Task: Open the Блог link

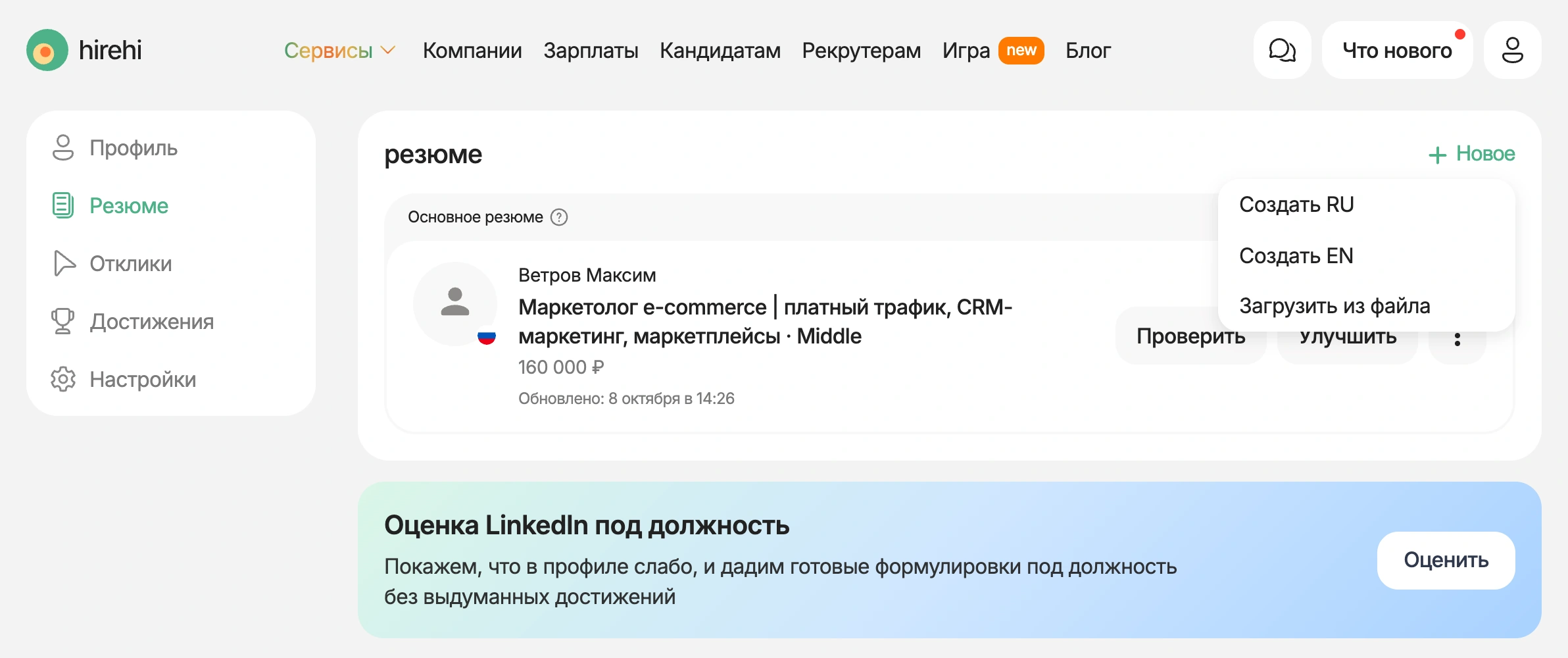Action: pos(1088,50)
